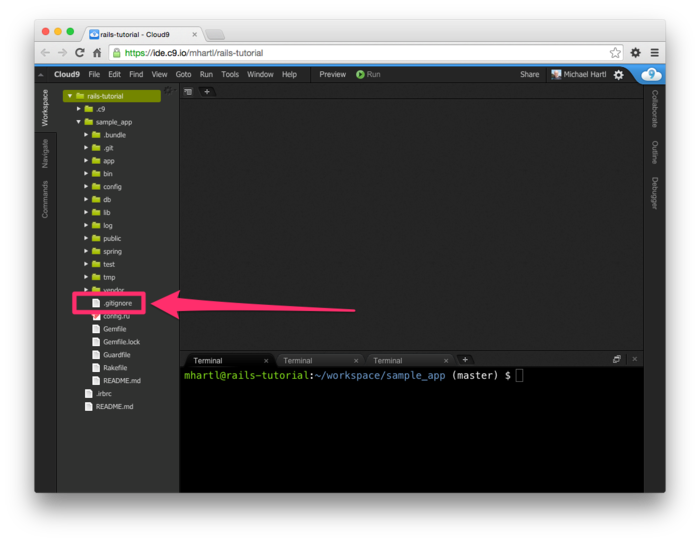Expand the app folder
This screenshot has width=700, height=542.
click(86, 161)
